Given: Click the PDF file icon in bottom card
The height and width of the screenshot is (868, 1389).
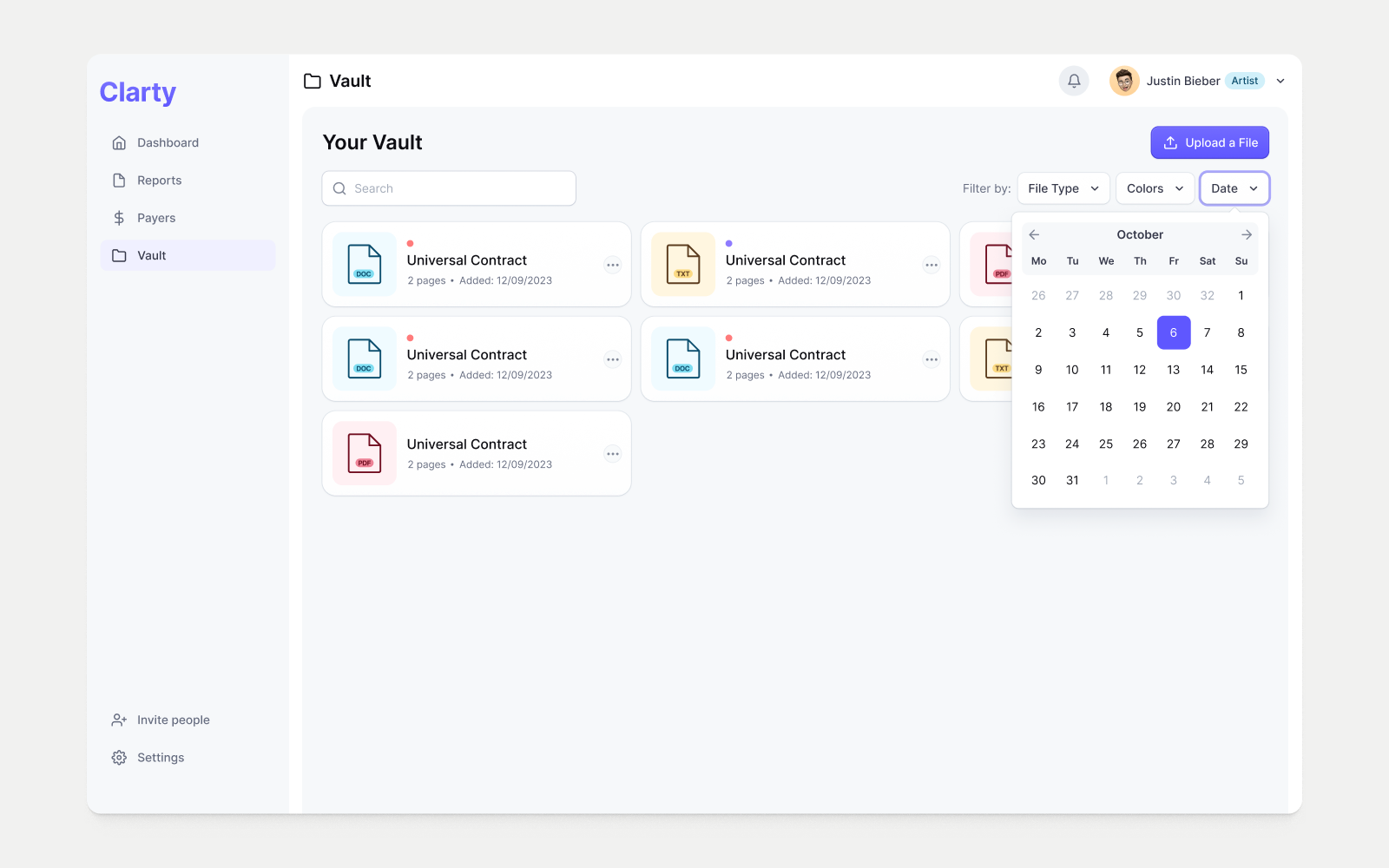Looking at the screenshot, I should point(365,453).
